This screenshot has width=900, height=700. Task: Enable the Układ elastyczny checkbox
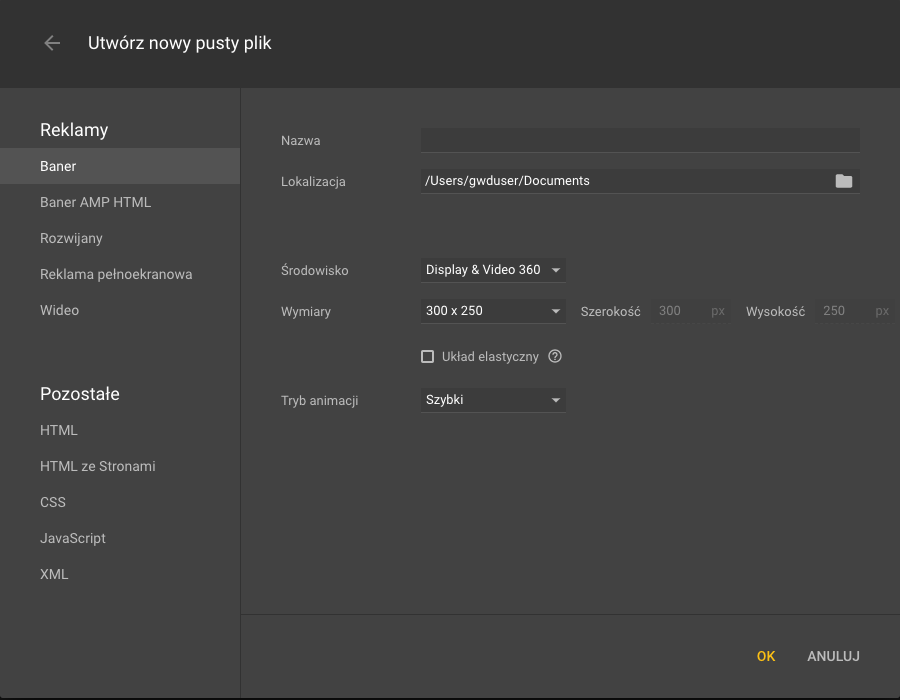[x=427, y=357]
